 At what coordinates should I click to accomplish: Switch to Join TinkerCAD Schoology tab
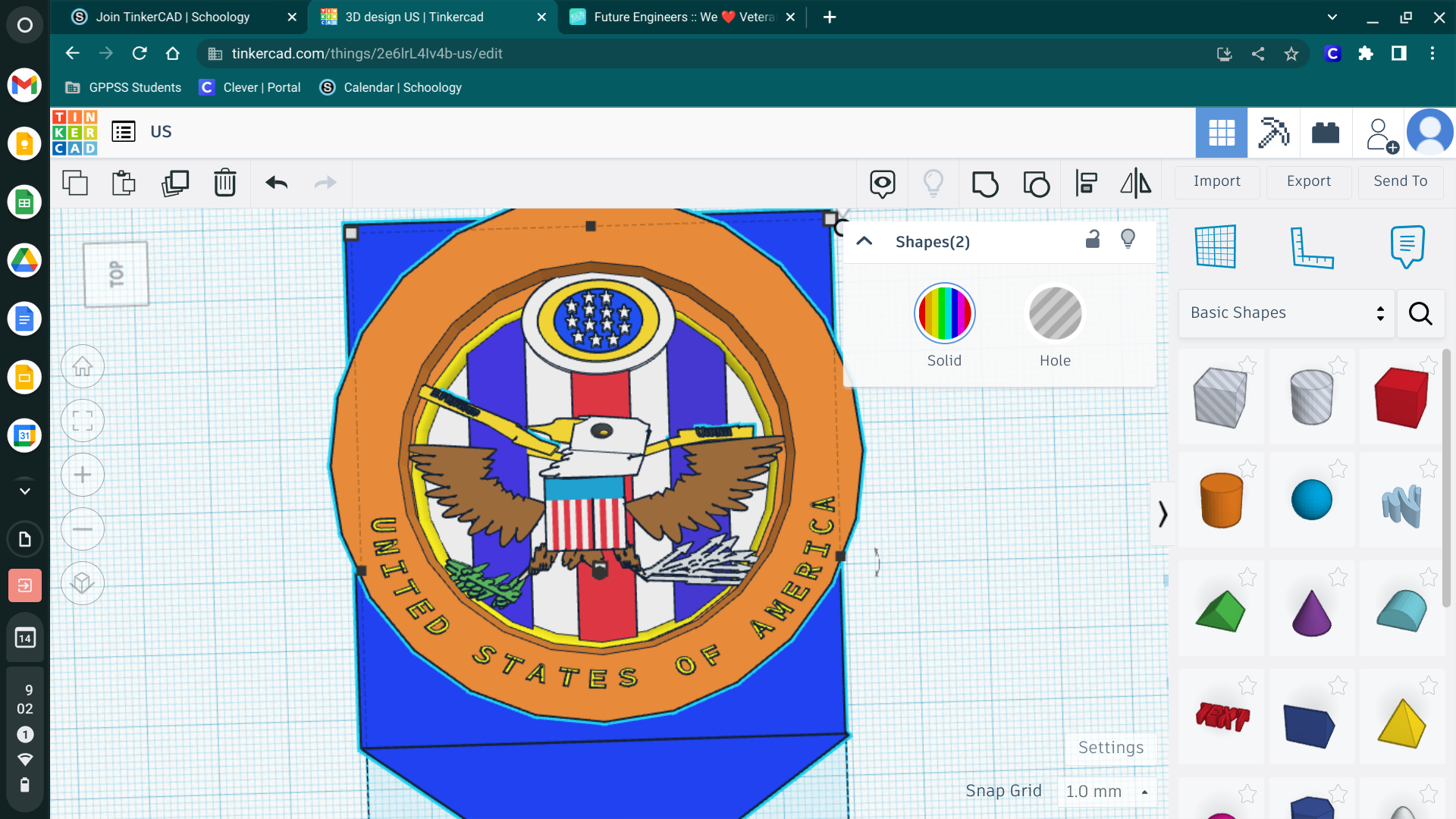click(x=179, y=17)
